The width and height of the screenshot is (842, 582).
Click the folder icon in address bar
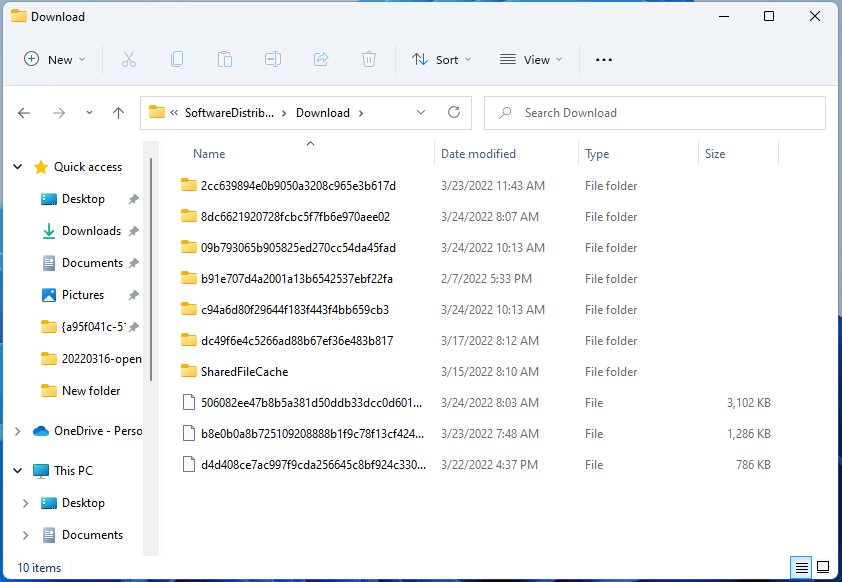click(156, 112)
